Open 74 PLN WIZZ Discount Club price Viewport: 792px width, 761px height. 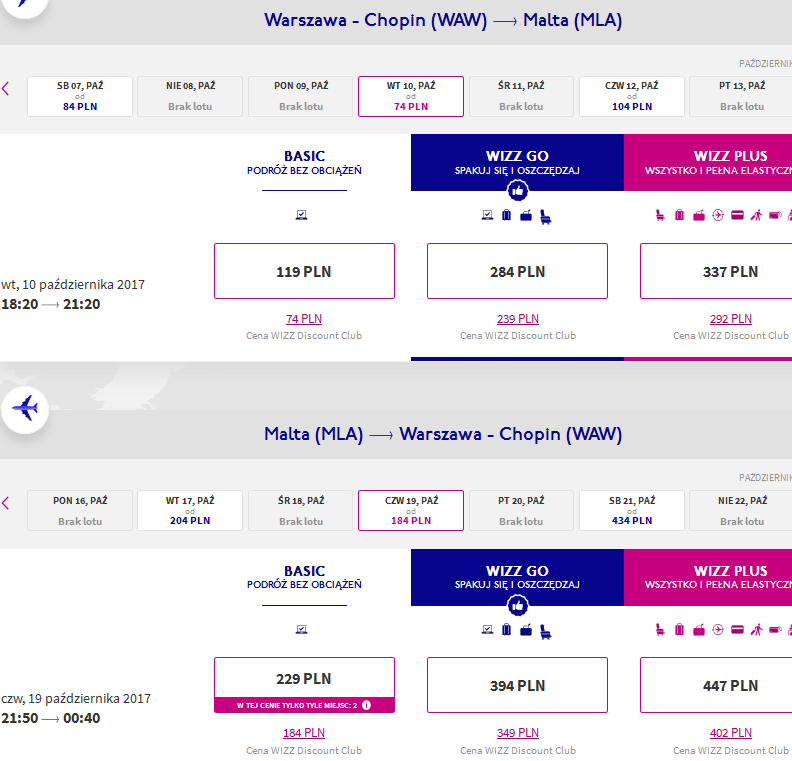304,319
